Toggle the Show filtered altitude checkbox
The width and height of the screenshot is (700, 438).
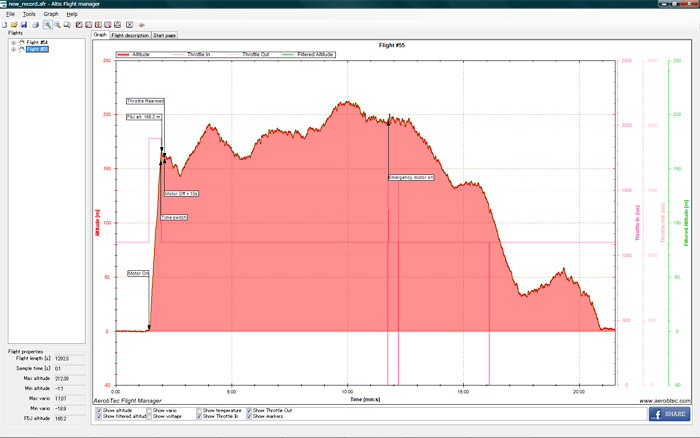(x=99, y=416)
